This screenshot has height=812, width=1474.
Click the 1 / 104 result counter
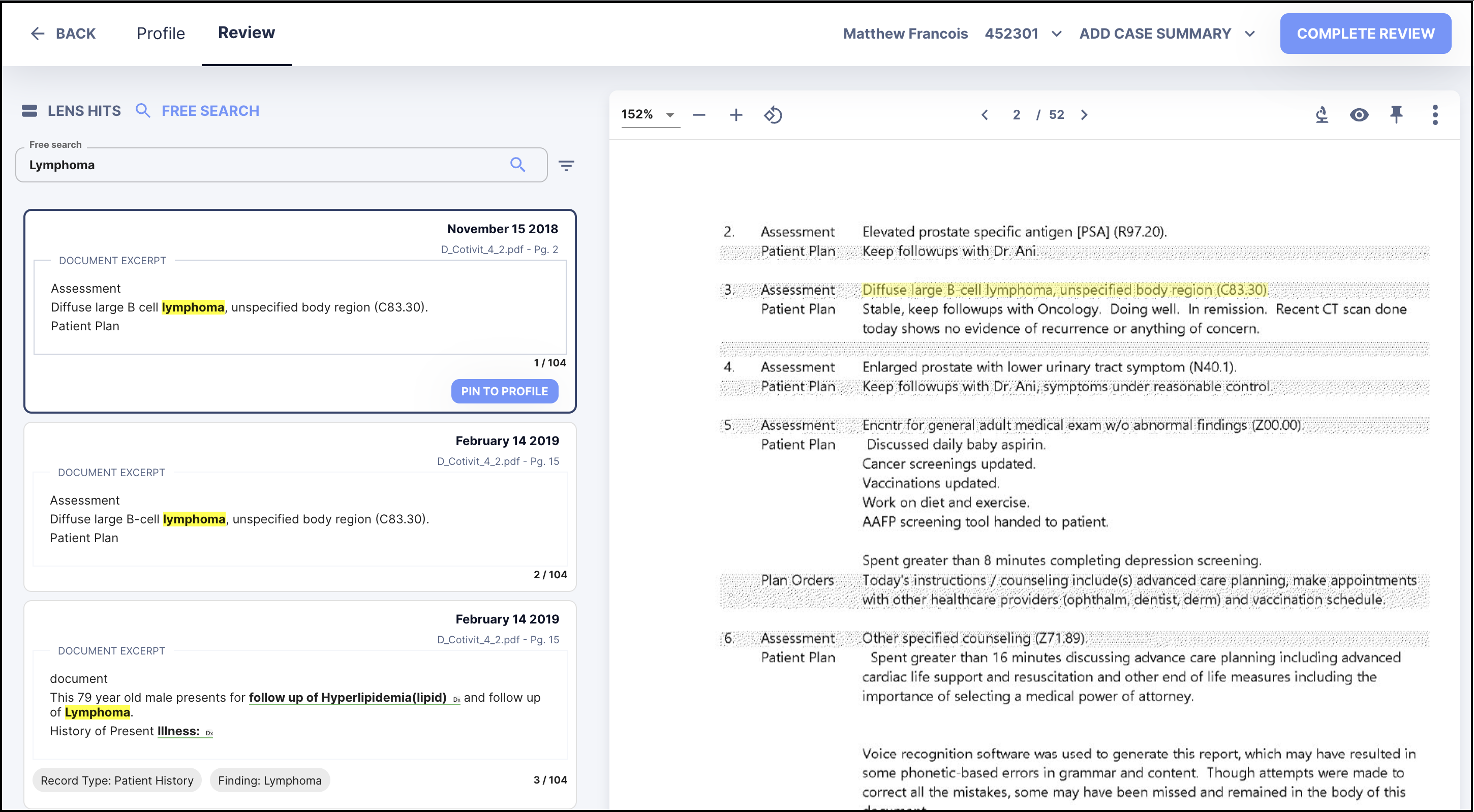[550, 363]
